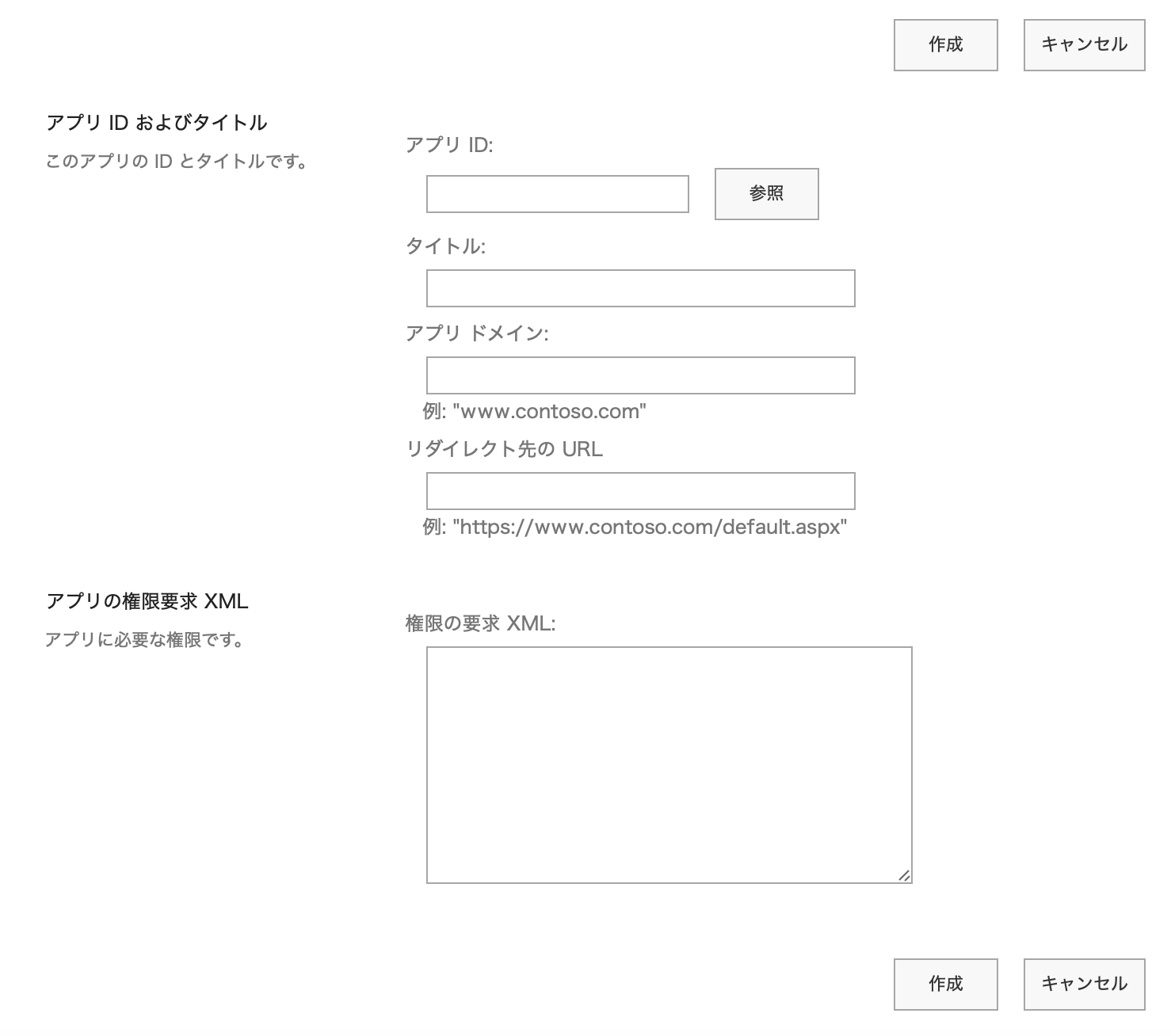The image size is (1171, 1036).
Task: Click the リダイレクト先の URL label
Action: pos(504,450)
